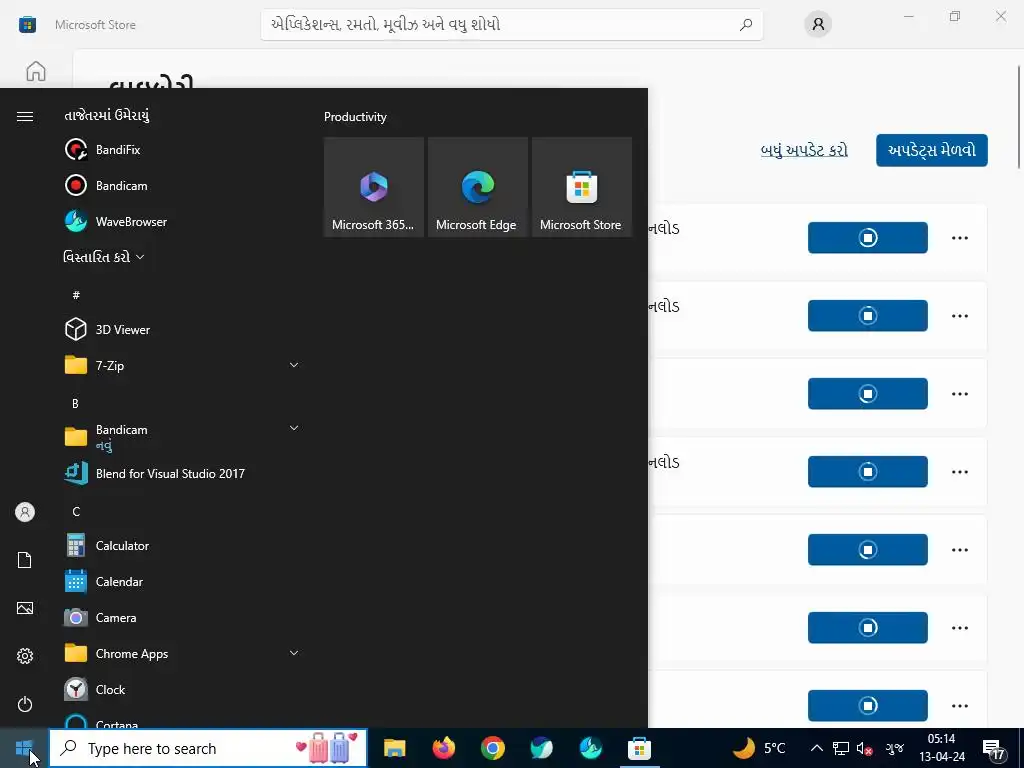
Task: Click the Windows Start button
Action: (24, 748)
